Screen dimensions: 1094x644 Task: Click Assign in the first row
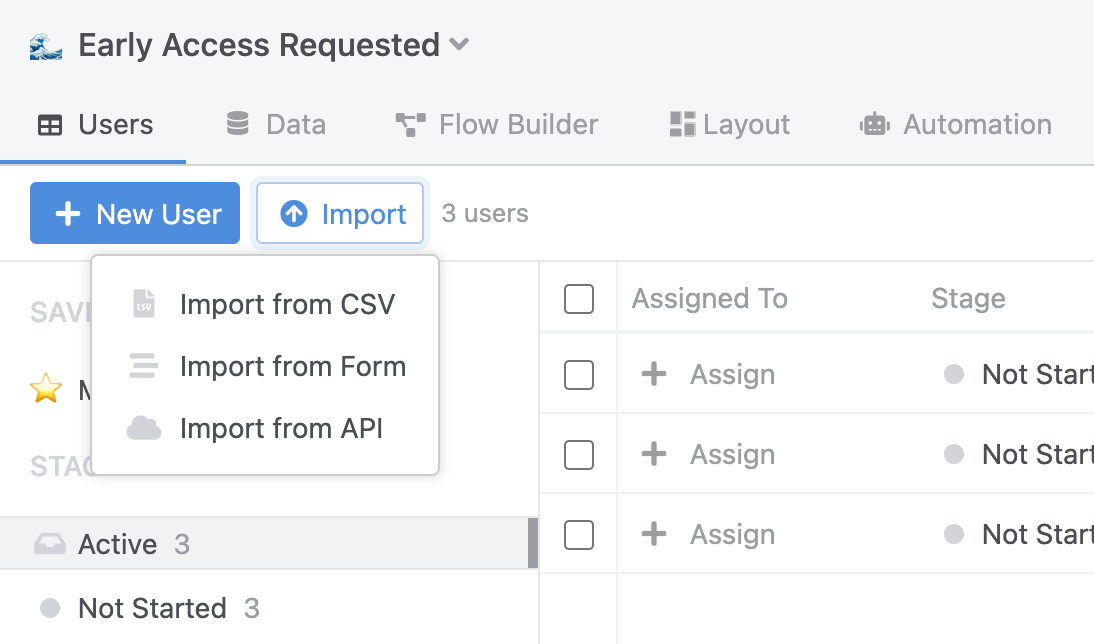707,375
